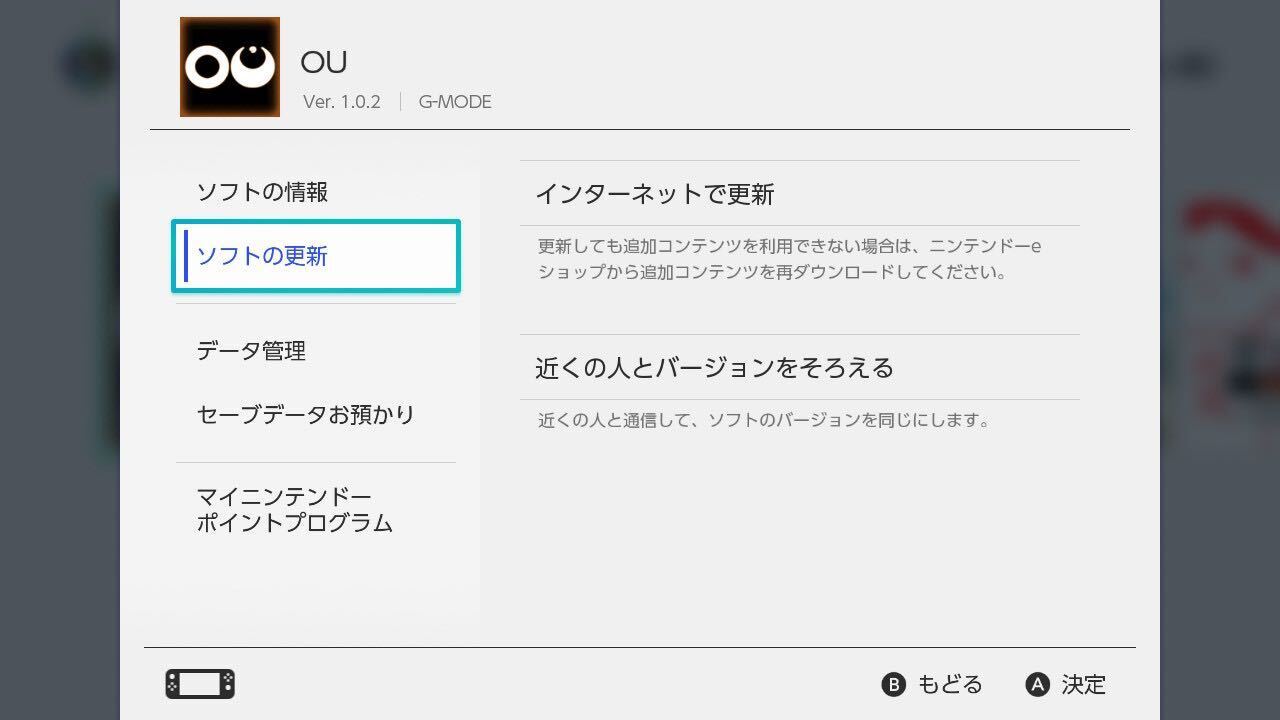Open the ソフトの情報 menu item

click(x=262, y=192)
